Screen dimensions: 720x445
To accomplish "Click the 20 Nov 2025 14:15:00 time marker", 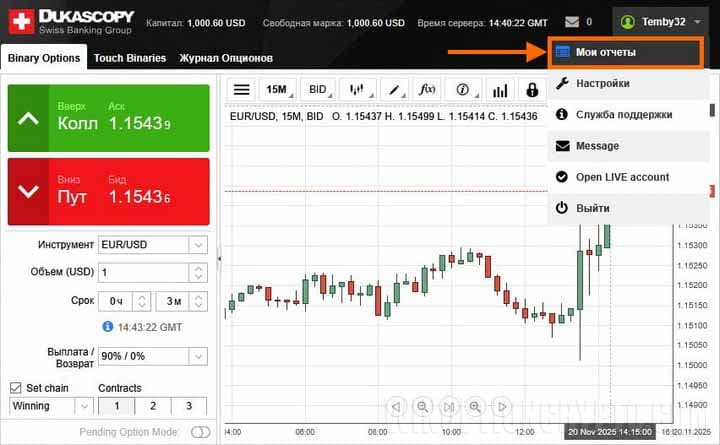I will tap(609, 432).
